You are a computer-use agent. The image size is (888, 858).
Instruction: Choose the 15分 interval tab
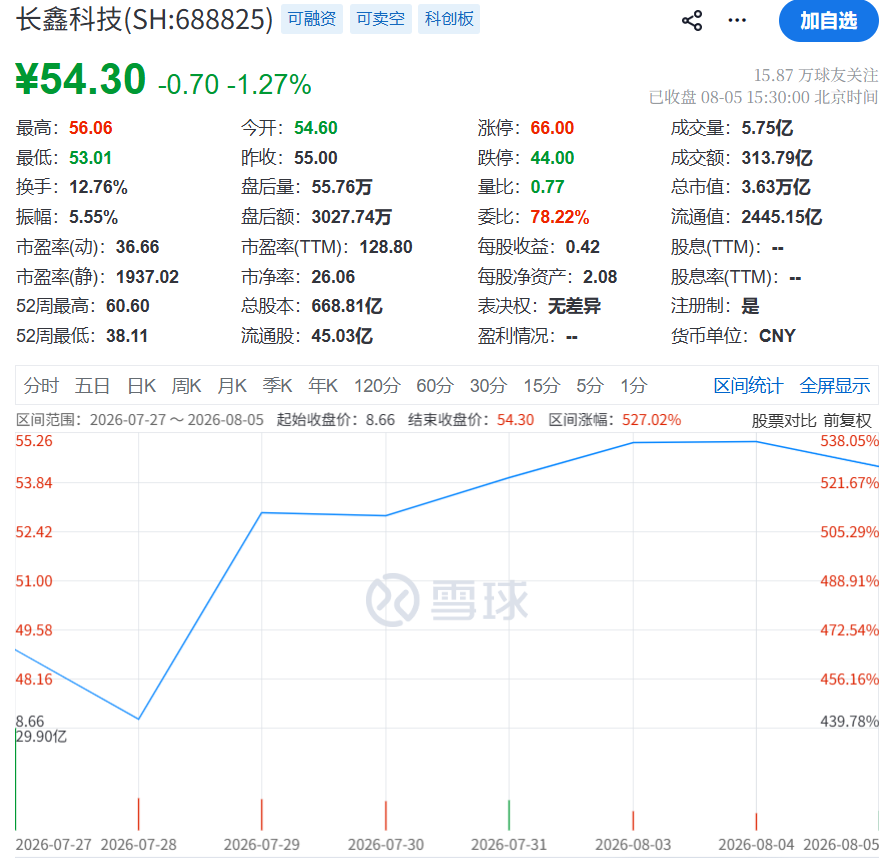coord(541,386)
